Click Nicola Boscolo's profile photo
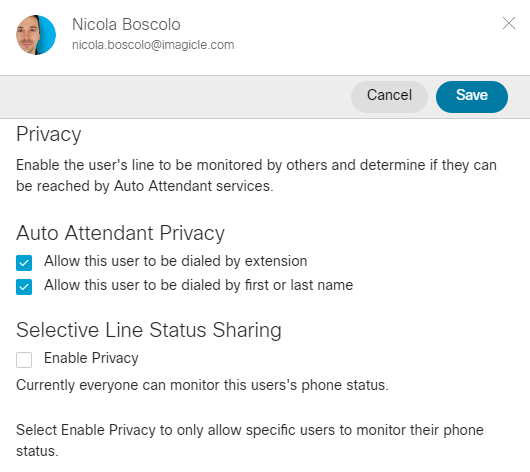This screenshot has height=472, width=530. coord(36,35)
